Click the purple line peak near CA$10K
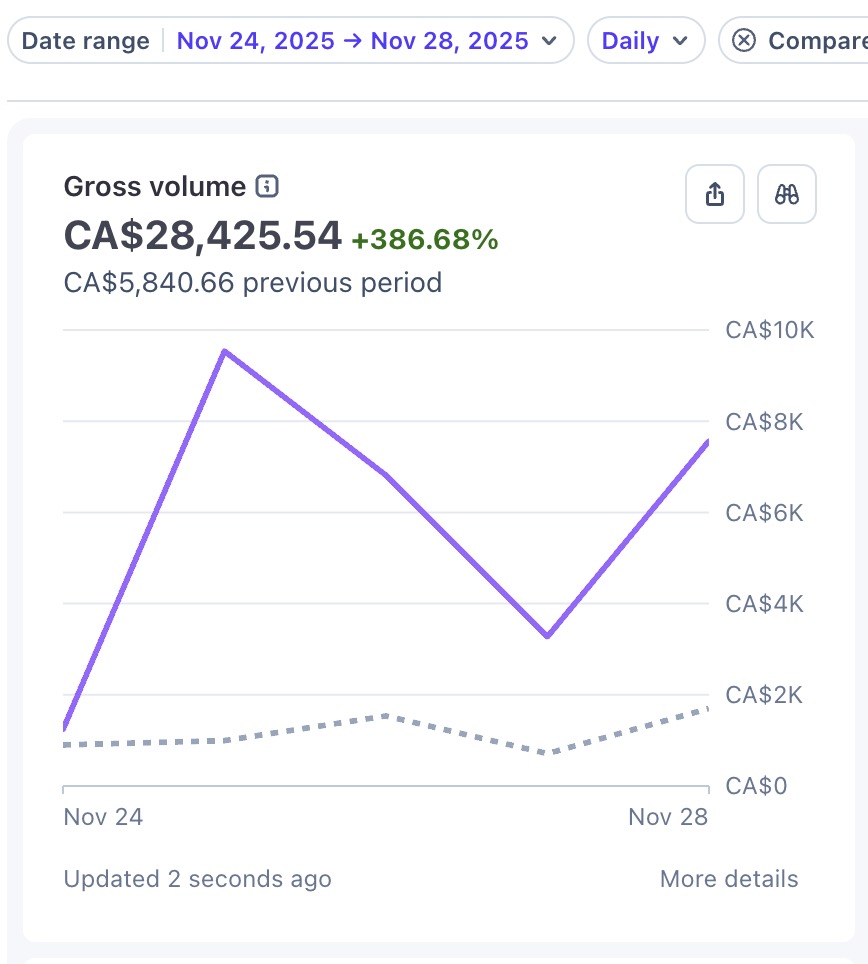 click(225, 351)
